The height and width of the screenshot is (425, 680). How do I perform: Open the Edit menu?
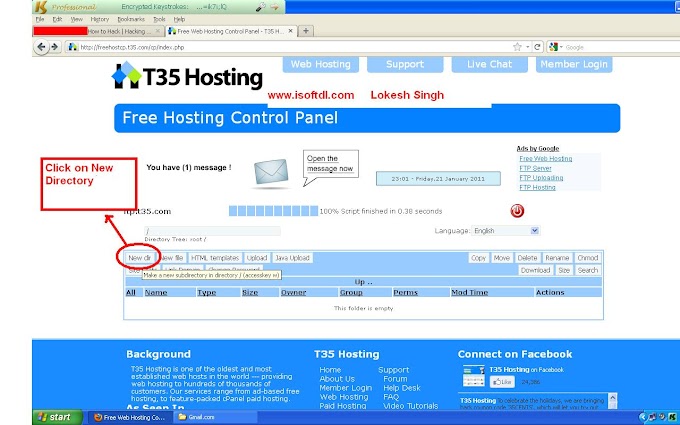(57, 20)
